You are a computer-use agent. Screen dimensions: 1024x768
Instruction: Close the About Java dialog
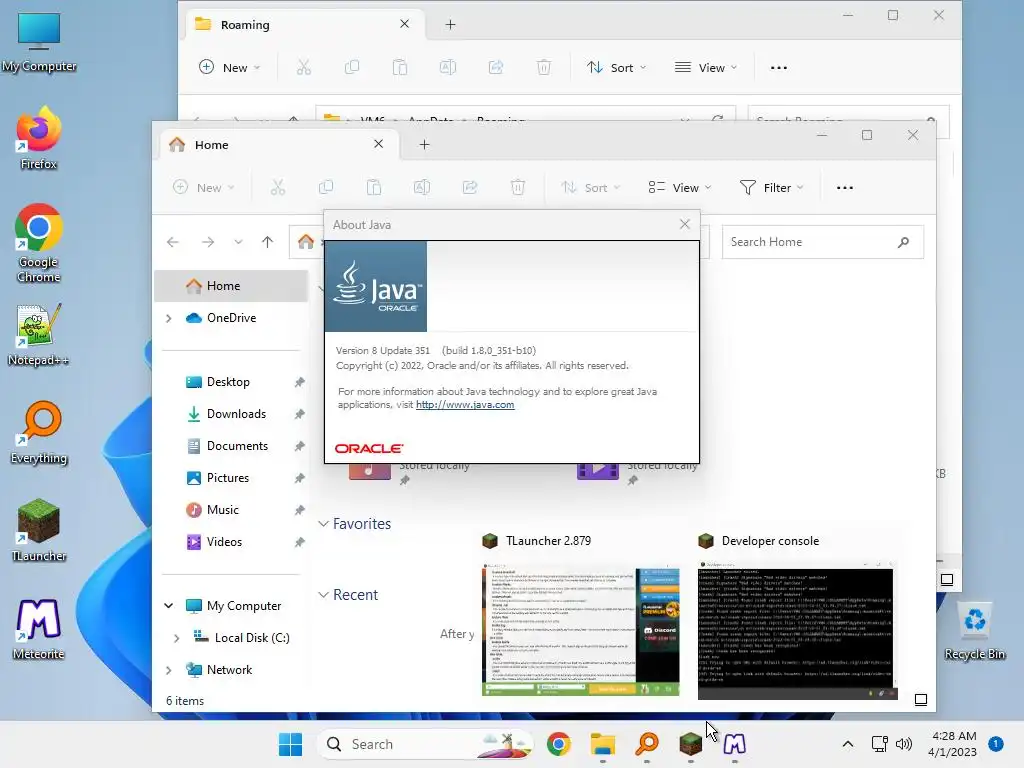[x=684, y=224]
